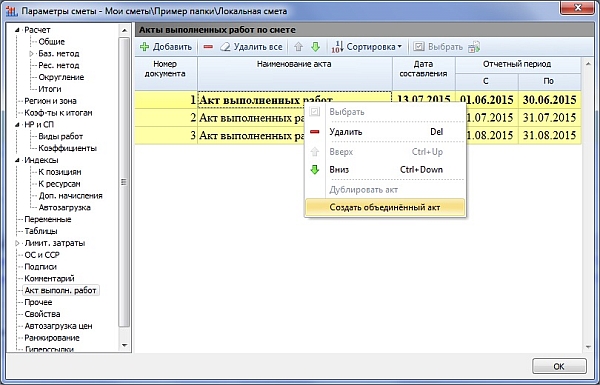Viewport: 600px width, 385px height.
Task: Choose Создать объединённый акт from context menu
Action: tap(385, 207)
